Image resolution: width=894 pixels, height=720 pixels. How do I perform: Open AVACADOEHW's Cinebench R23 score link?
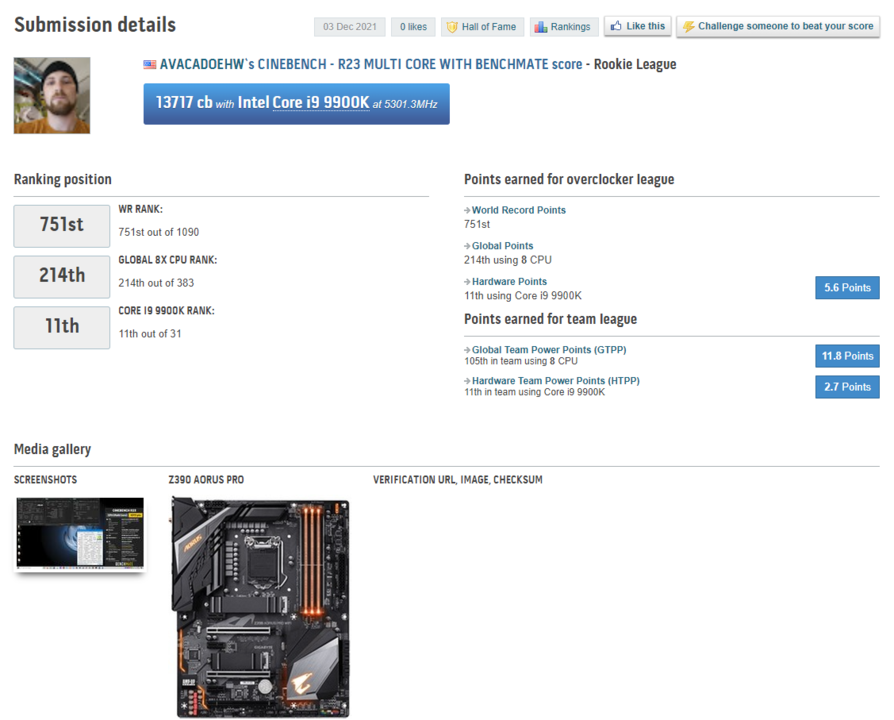pos(370,65)
